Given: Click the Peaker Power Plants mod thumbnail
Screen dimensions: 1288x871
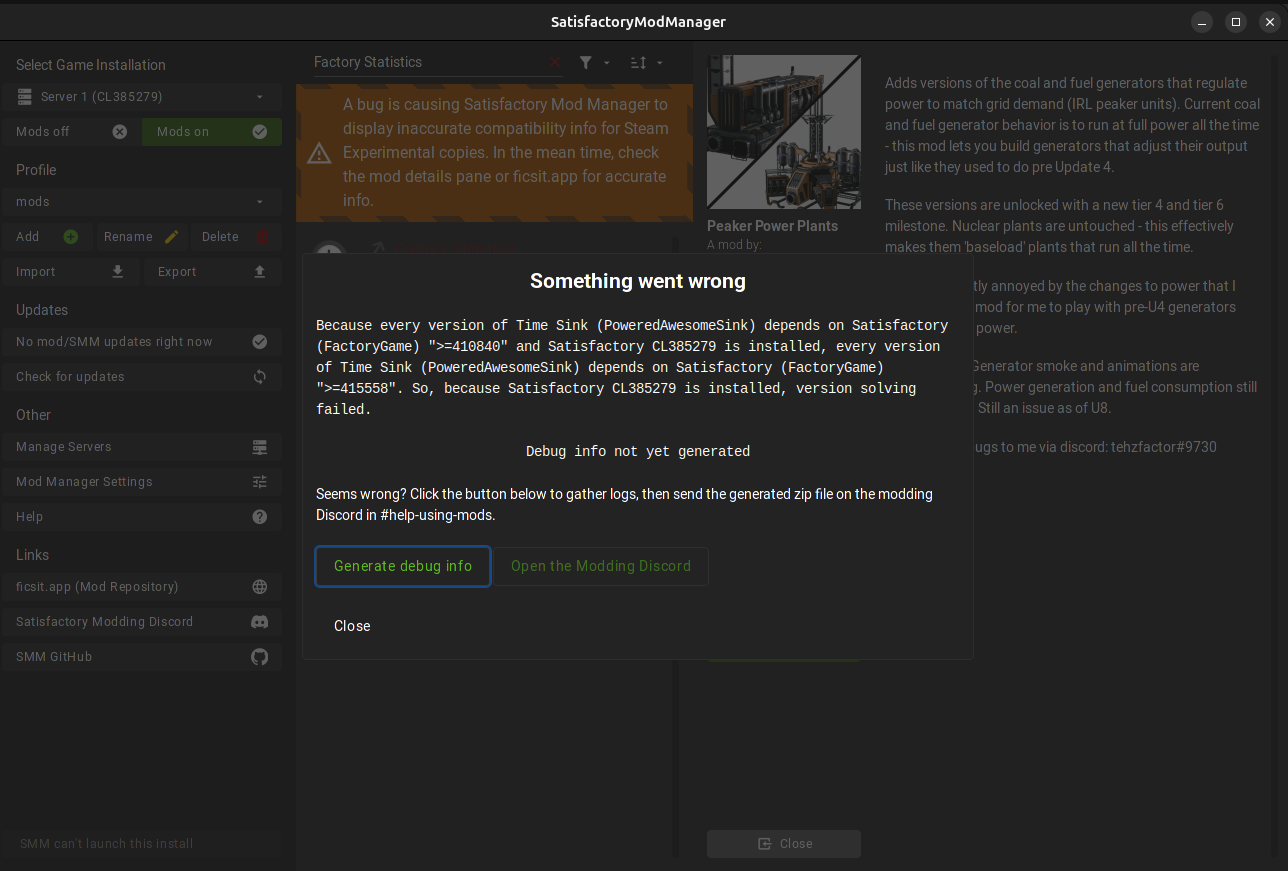Looking at the screenshot, I should (784, 132).
